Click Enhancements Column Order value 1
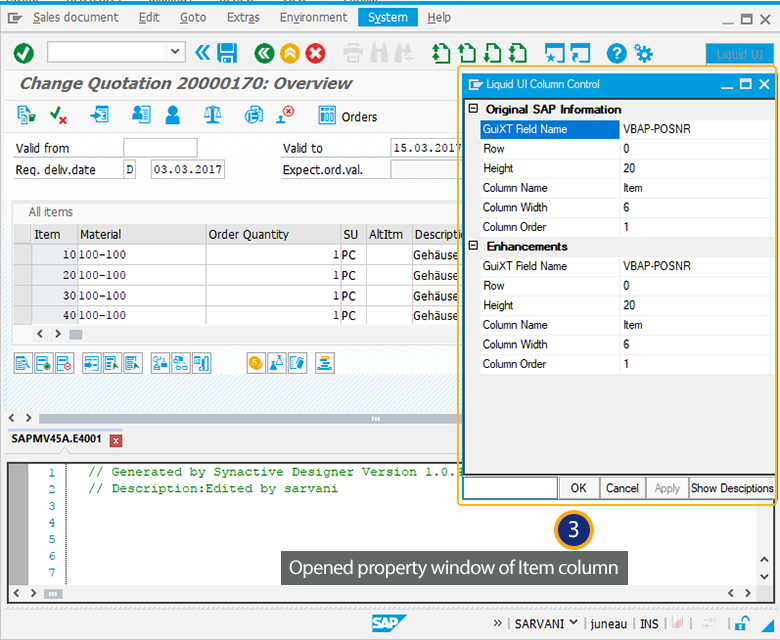Screen dimensions: 780x640 point(696,364)
